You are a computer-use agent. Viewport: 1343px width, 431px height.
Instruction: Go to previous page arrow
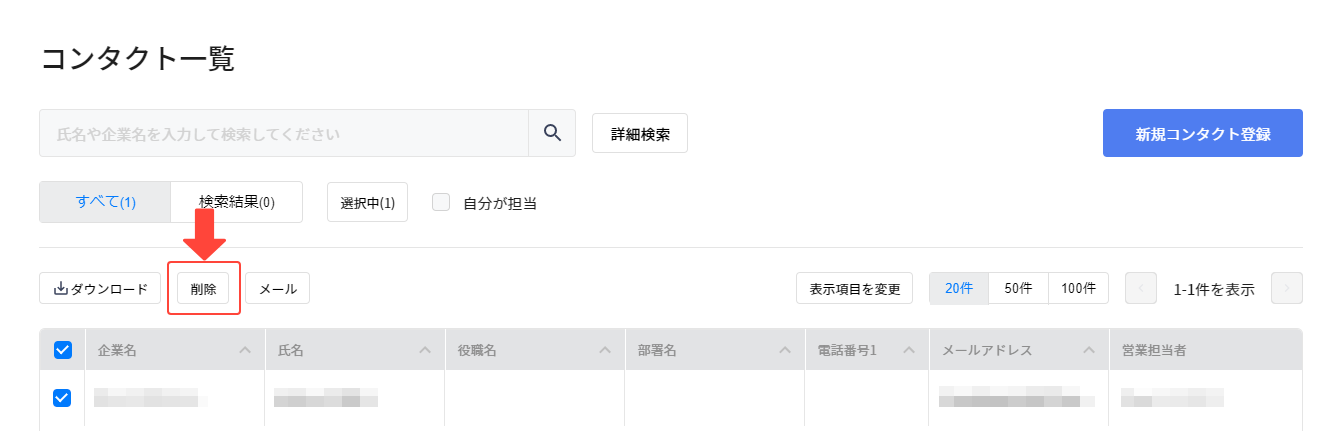pos(1141,288)
